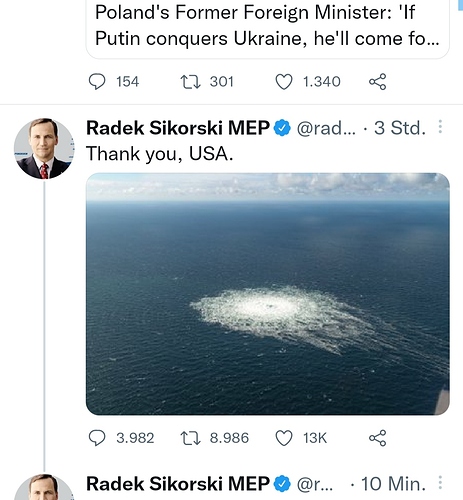View the sea gas leak photo
This screenshot has width=463, height=500.
[x=268, y=294]
